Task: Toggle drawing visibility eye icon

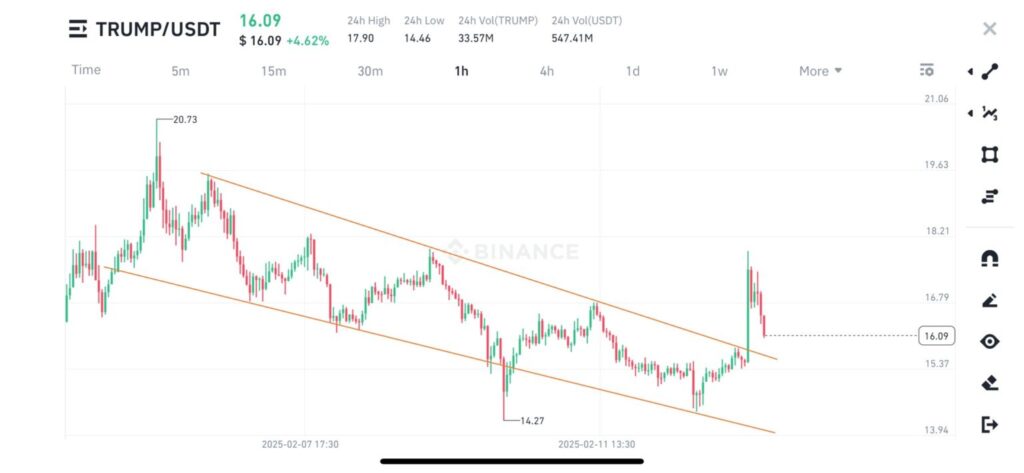Action: [x=990, y=341]
